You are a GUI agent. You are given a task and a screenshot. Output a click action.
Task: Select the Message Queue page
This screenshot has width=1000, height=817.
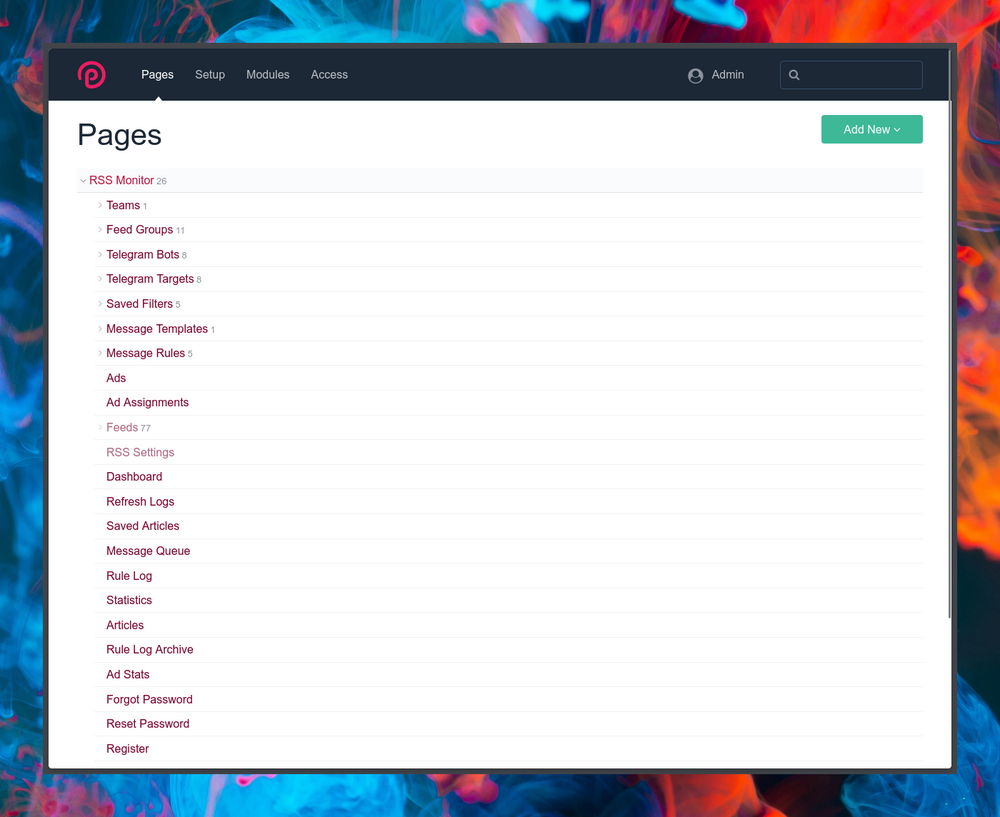click(148, 551)
